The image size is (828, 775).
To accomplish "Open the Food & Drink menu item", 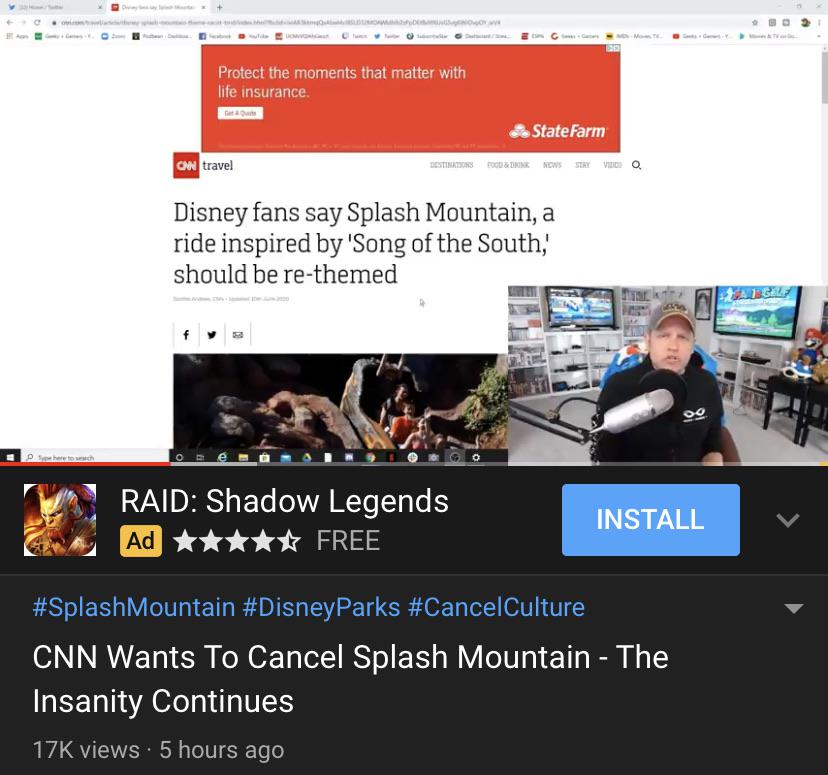I will tap(508, 165).
